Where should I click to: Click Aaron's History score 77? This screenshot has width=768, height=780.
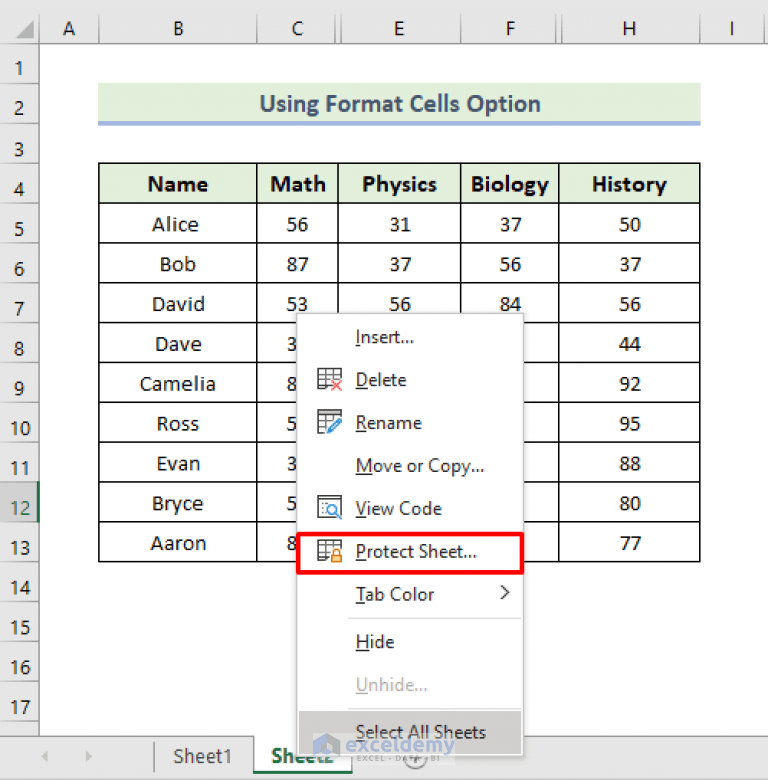coord(629,543)
